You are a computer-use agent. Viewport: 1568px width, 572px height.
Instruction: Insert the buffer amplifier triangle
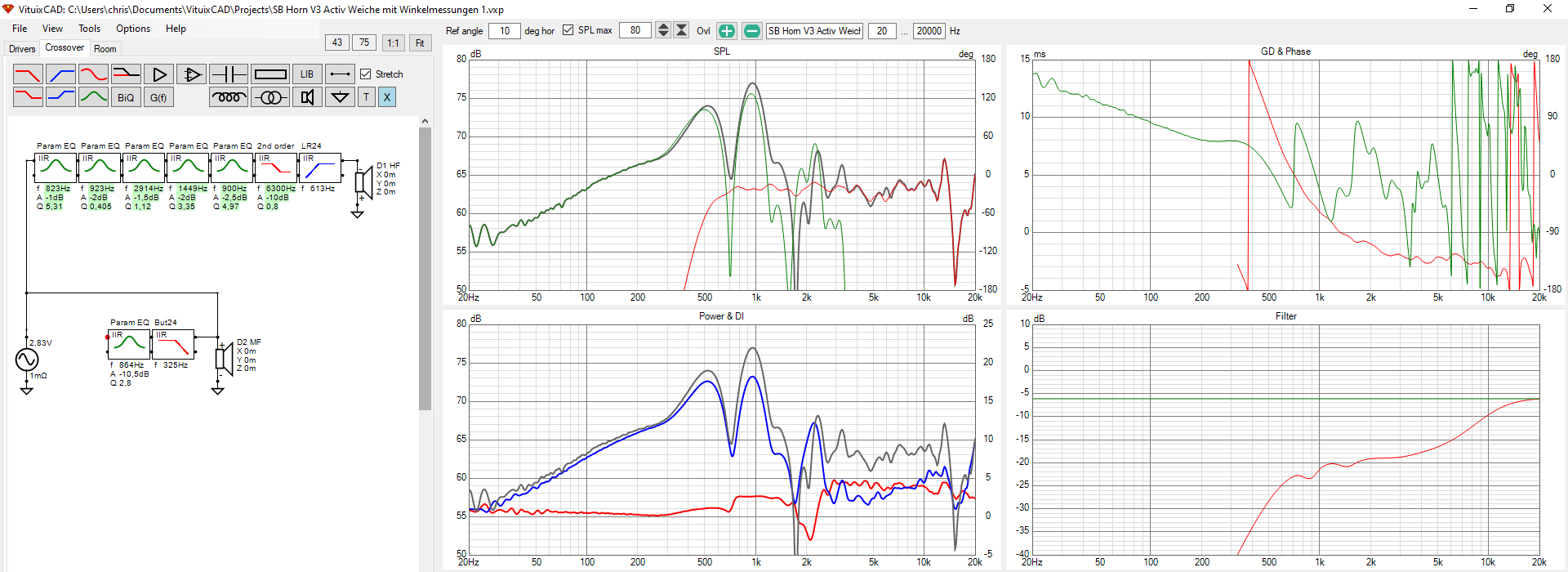pos(158,74)
